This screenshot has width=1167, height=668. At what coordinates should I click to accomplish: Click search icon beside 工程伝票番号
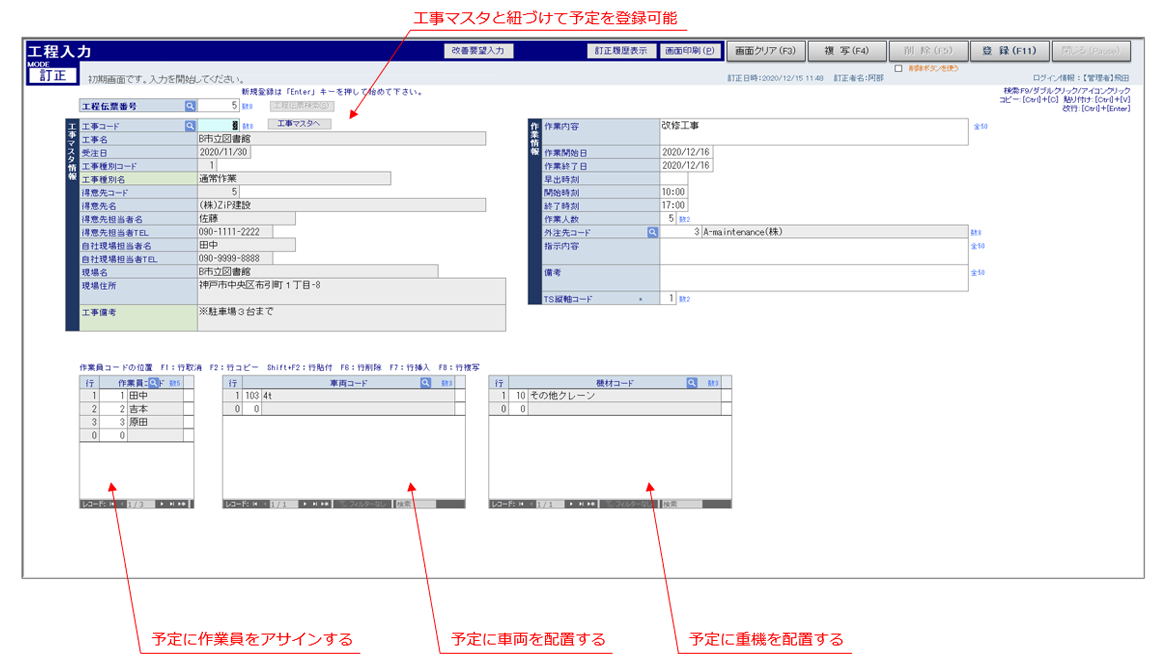190,105
